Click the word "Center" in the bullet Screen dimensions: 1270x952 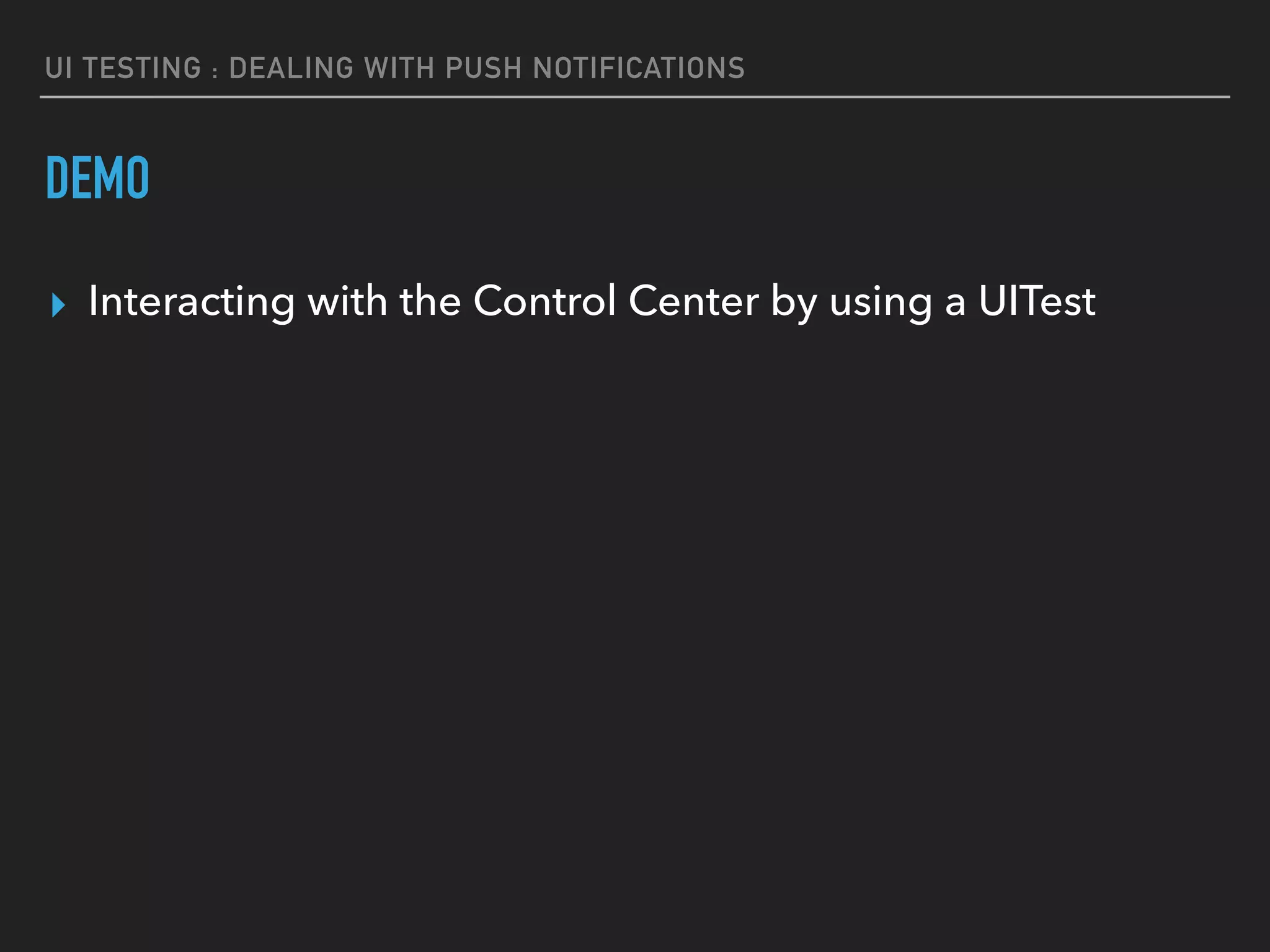(x=693, y=301)
